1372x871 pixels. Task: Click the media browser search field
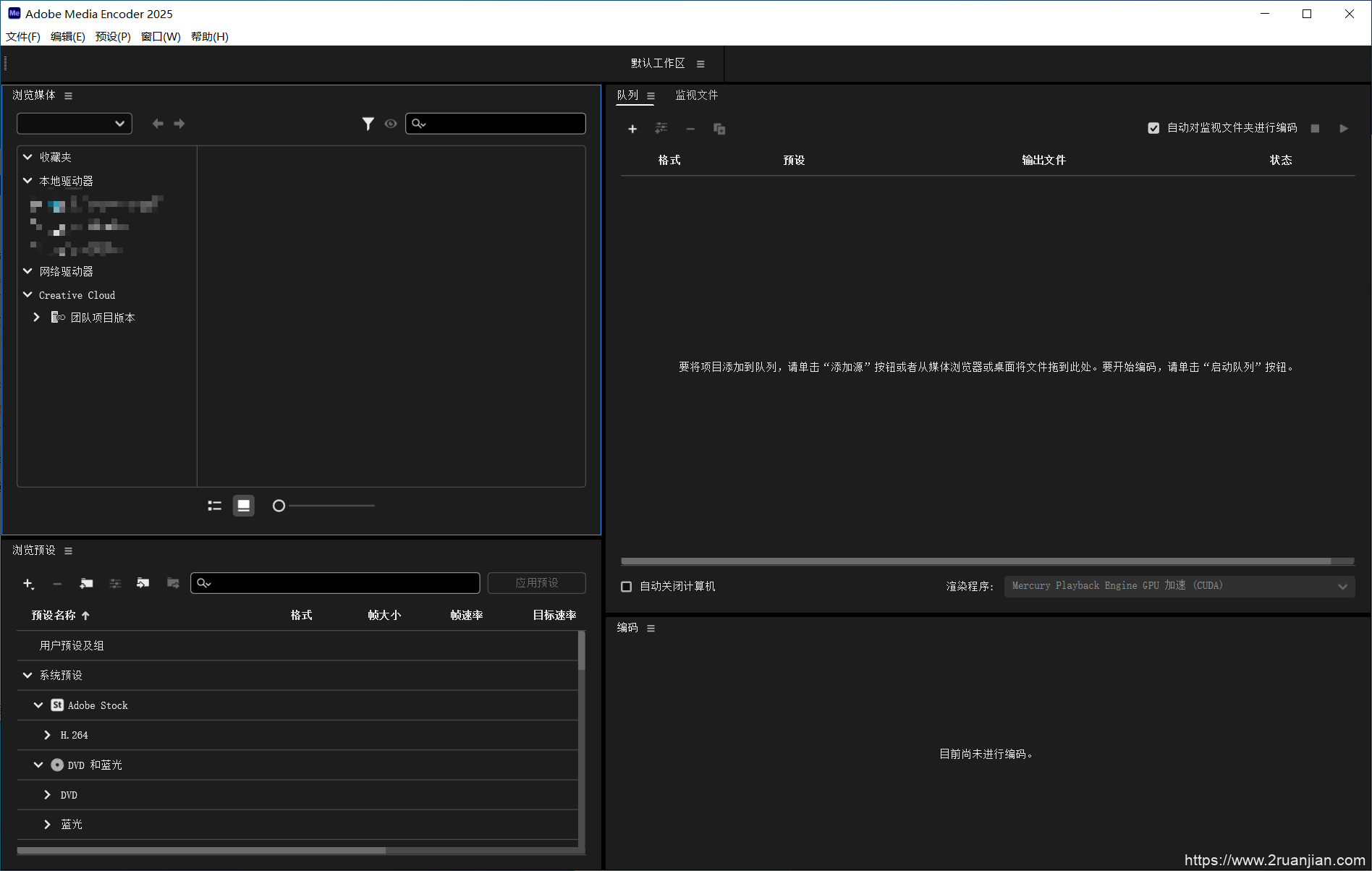pos(496,124)
